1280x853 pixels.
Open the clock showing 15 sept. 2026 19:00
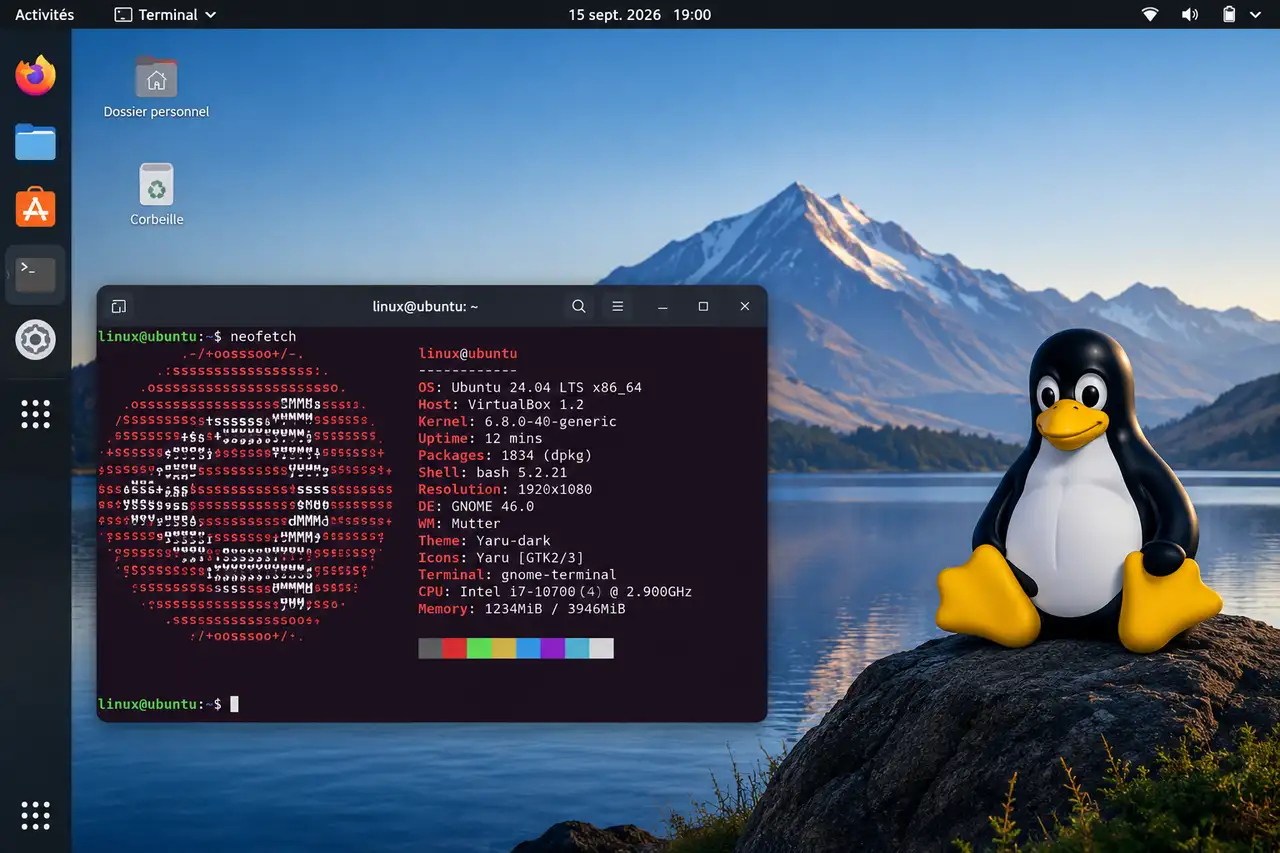coord(640,15)
